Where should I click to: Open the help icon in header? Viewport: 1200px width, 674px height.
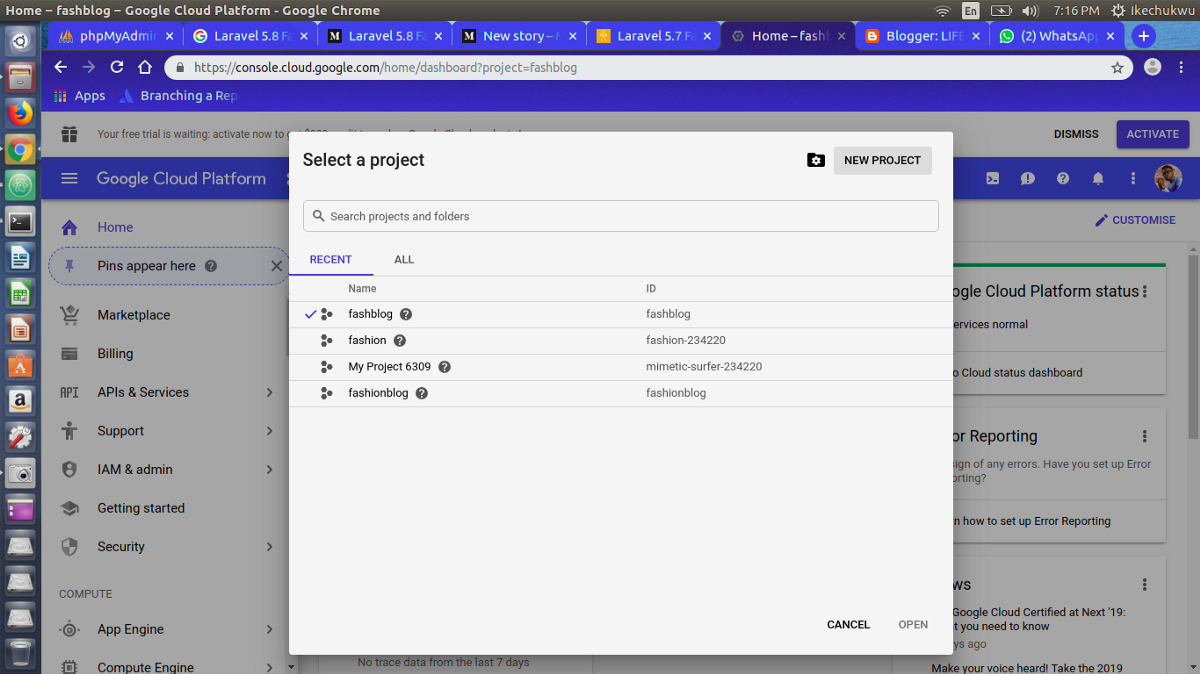tap(1063, 179)
